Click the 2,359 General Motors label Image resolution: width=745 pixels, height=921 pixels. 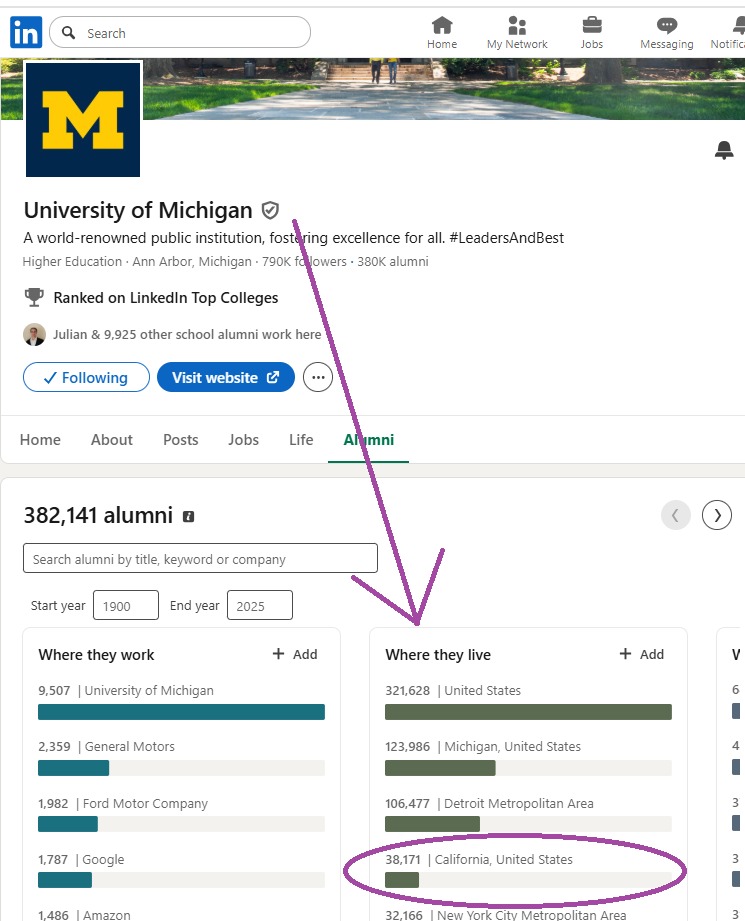tap(106, 747)
